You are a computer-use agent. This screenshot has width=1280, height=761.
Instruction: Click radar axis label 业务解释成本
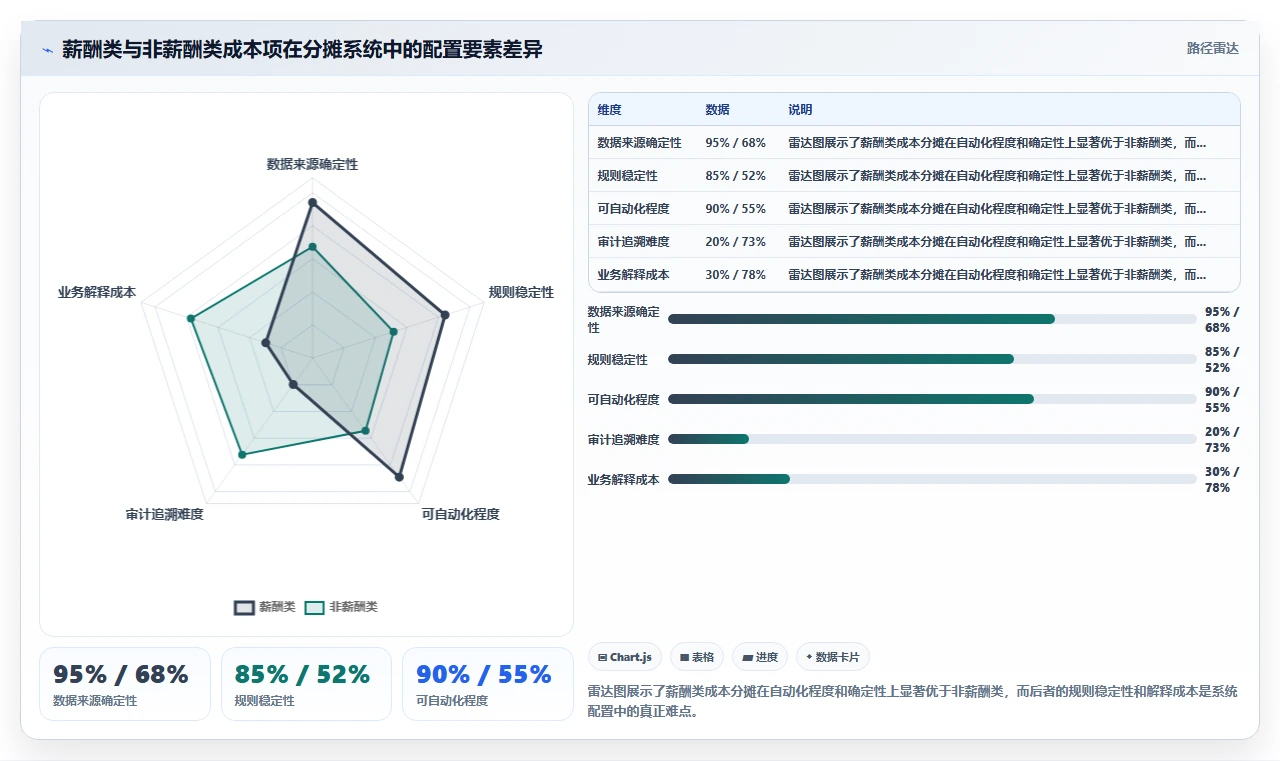coord(97,292)
